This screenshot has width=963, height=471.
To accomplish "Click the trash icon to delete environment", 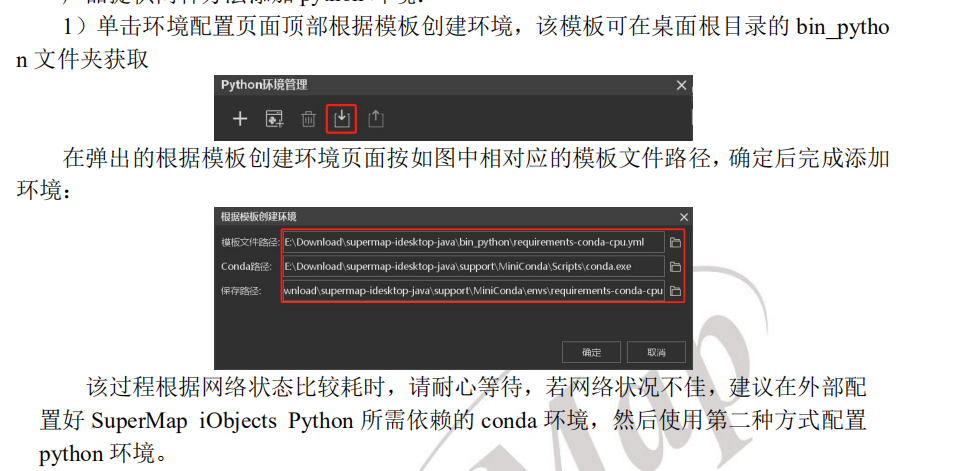I will pyautogui.click(x=308, y=119).
